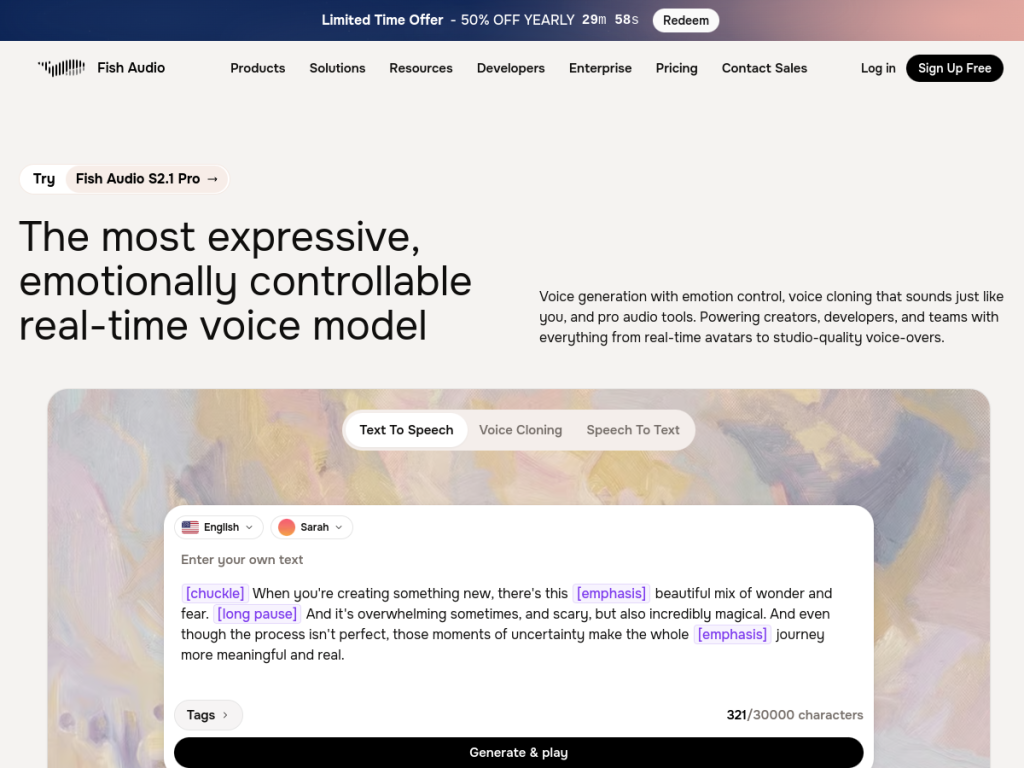The height and width of the screenshot is (768, 1024).
Task: Open the Sarah voice dropdown
Action: click(x=312, y=527)
